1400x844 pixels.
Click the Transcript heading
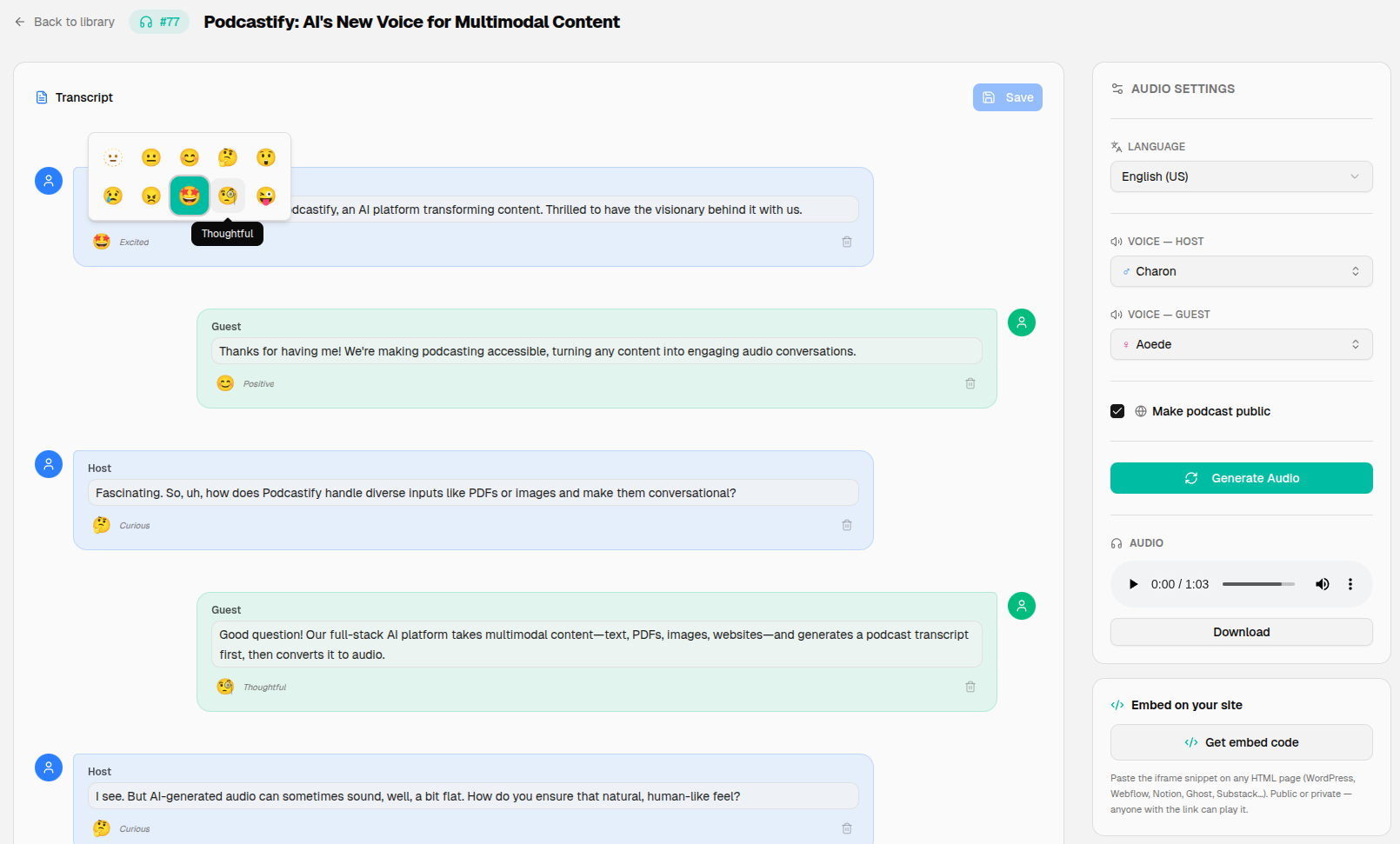point(84,97)
